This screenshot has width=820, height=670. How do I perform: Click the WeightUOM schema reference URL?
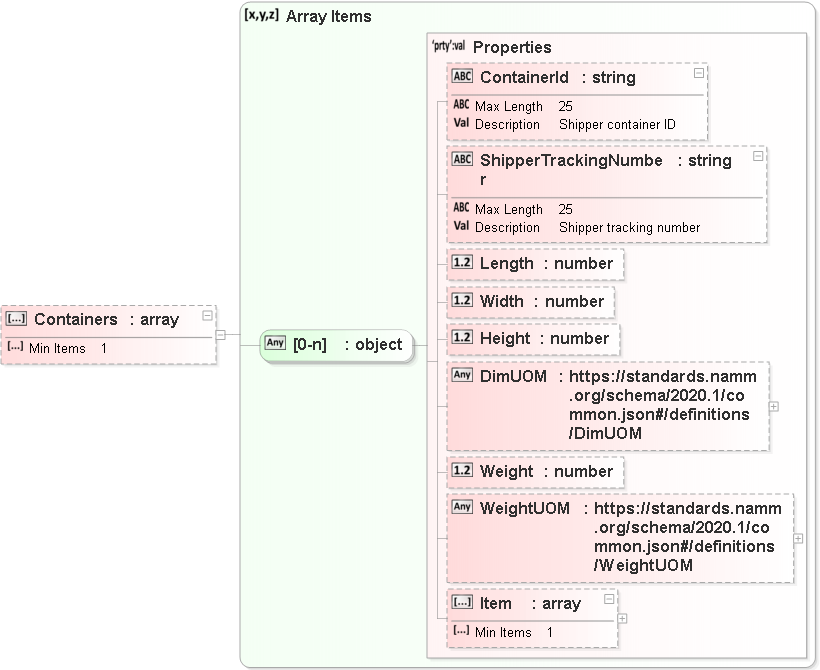(x=687, y=537)
